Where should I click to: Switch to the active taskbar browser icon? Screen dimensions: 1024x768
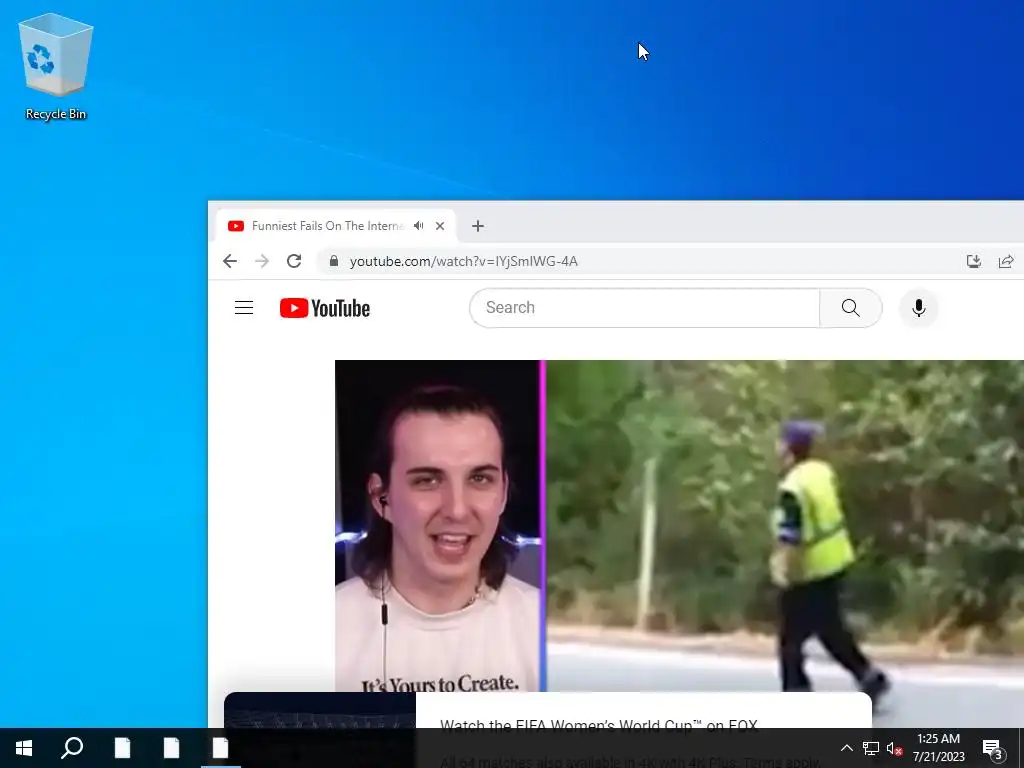[x=220, y=748]
